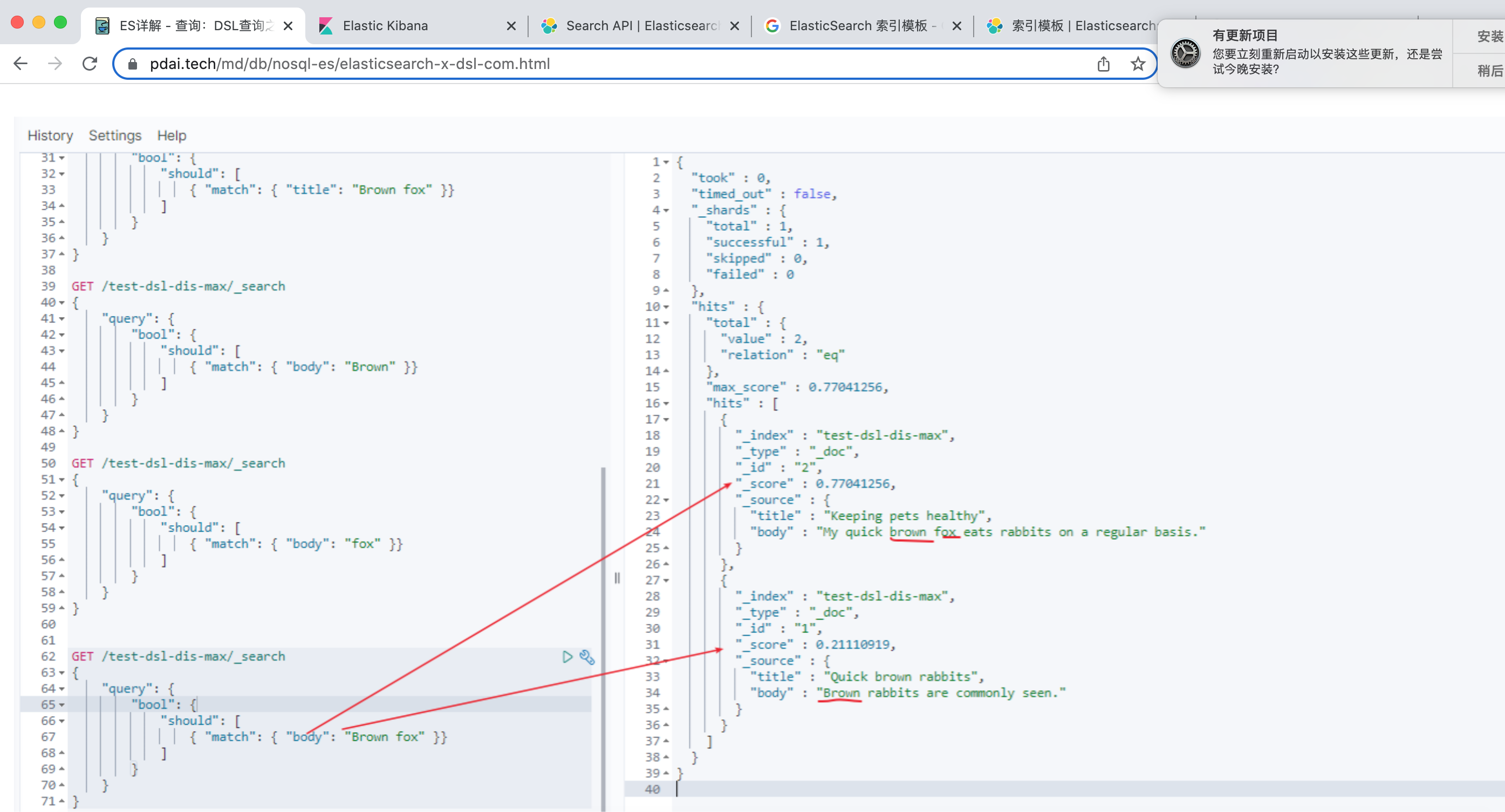
Task: Click the match body Brown line 44
Action: pos(304,367)
